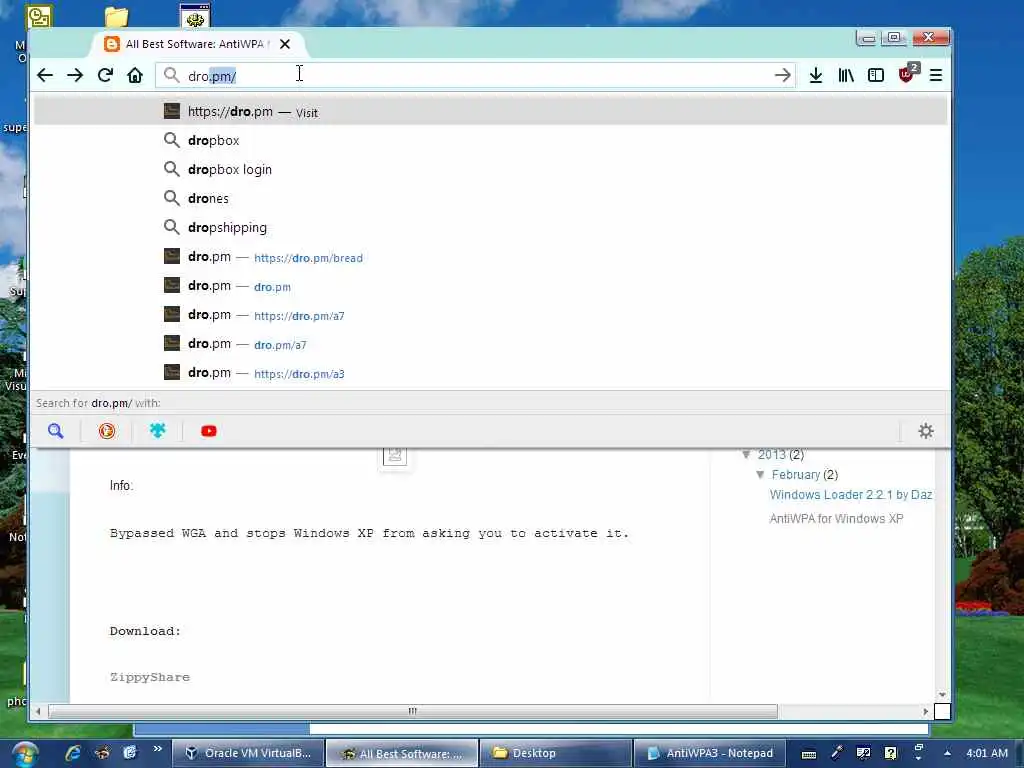Open the hamburger application menu

(x=936, y=75)
